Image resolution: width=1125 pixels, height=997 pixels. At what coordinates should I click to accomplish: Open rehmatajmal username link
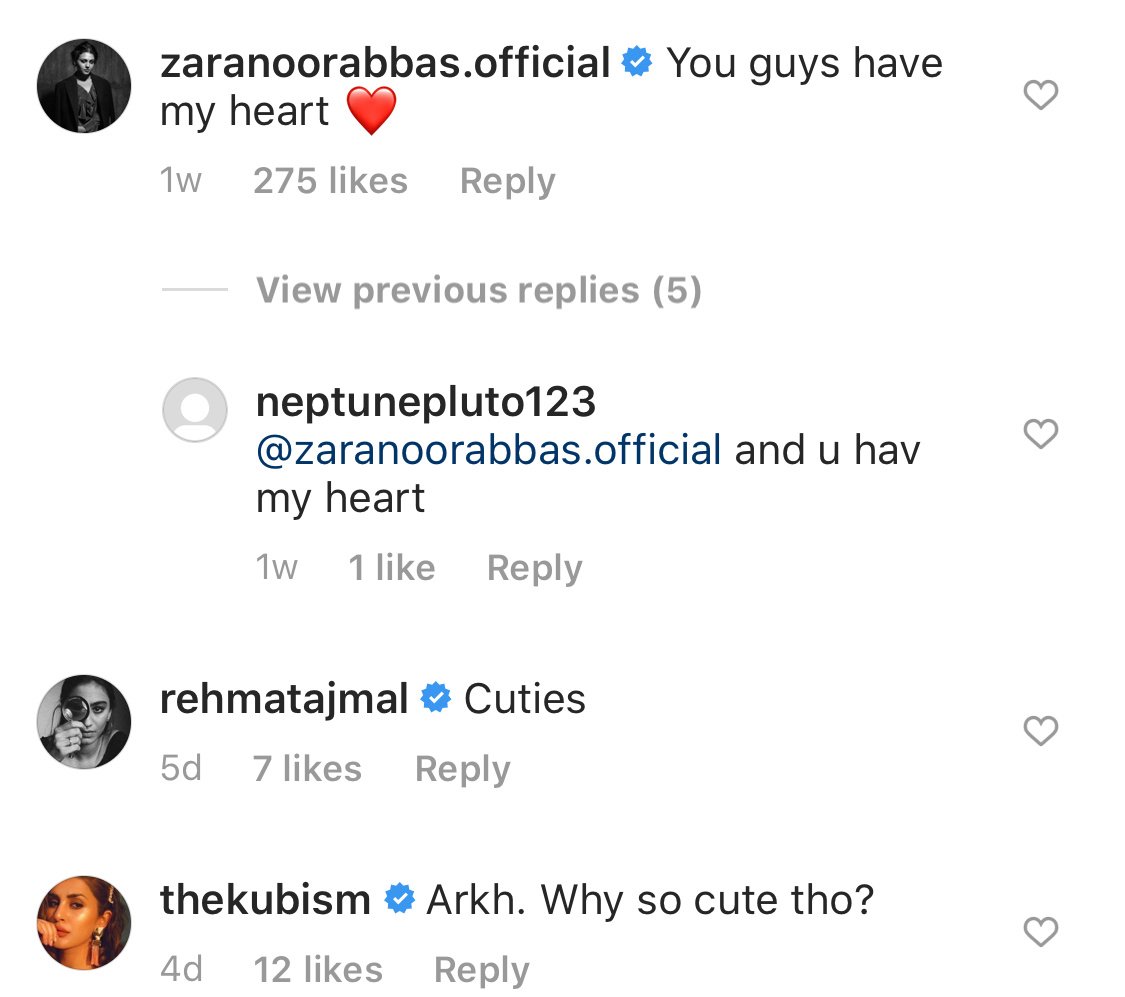(284, 699)
